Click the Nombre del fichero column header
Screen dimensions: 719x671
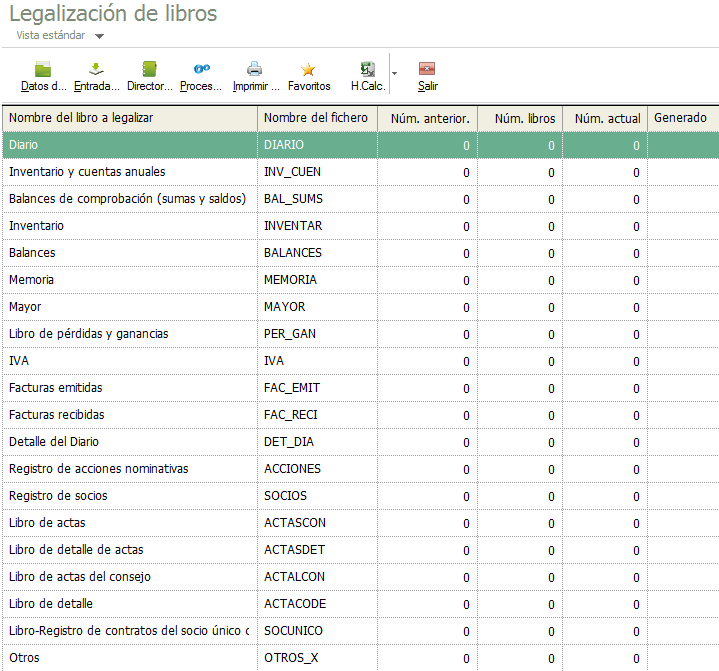tap(317, 118)
